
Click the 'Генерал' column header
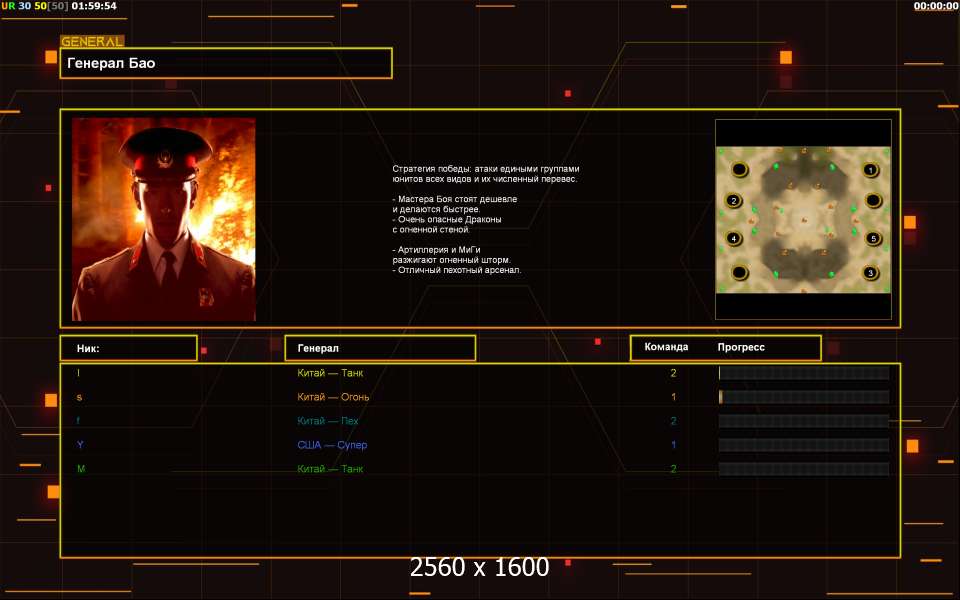[x=380, y=348]
